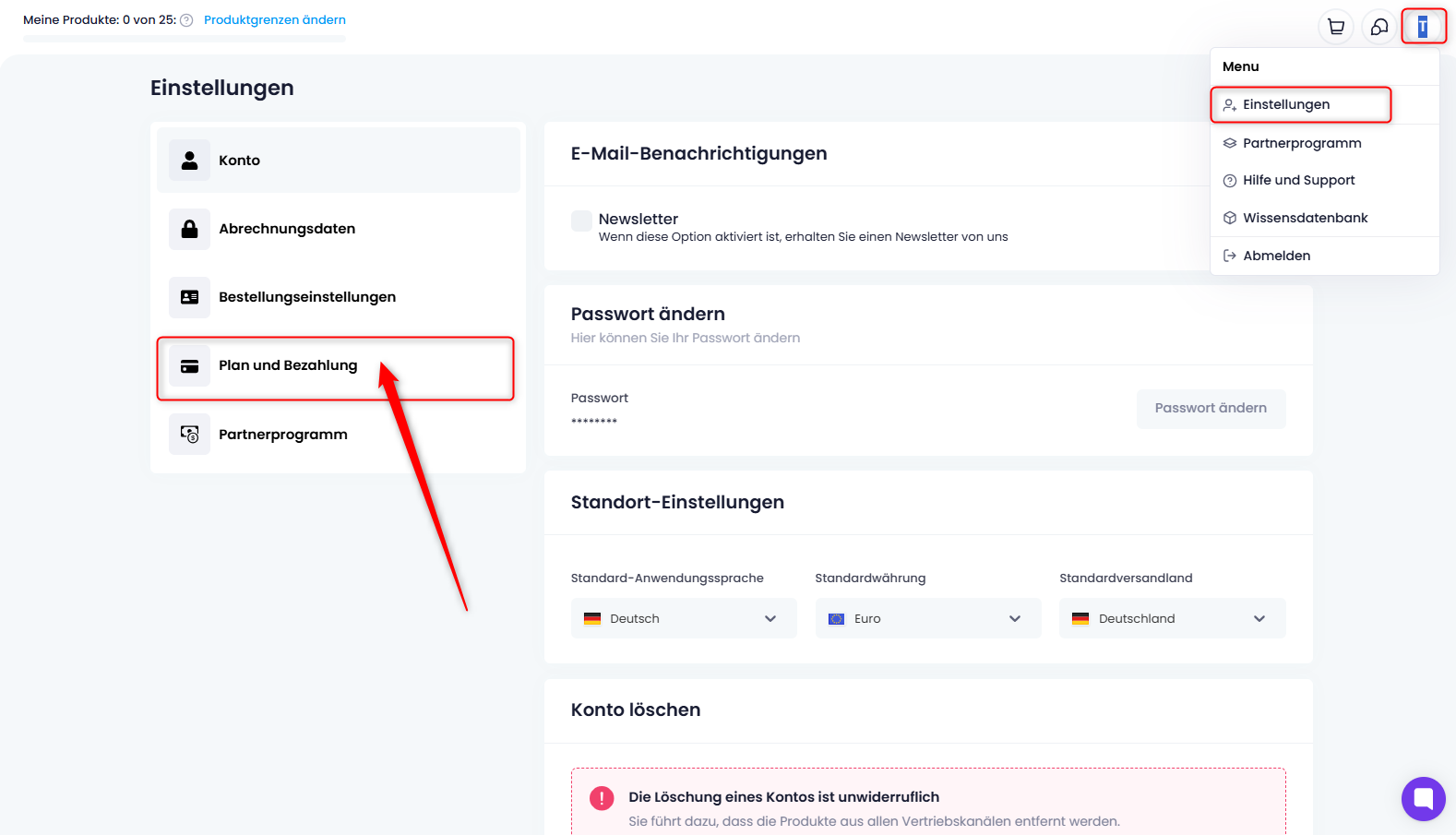This screenshot has width=1456, height=835.
Task: Open the shopping cart icon
Action: coord(1336,27)
